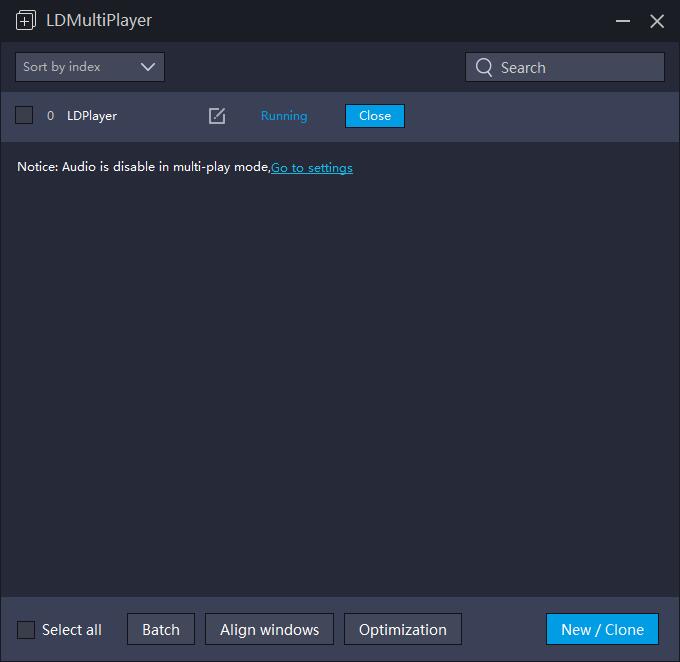Close the running LDPlayer instance
The height and width of the screenshot is (662, 680).
pos(375,116)
